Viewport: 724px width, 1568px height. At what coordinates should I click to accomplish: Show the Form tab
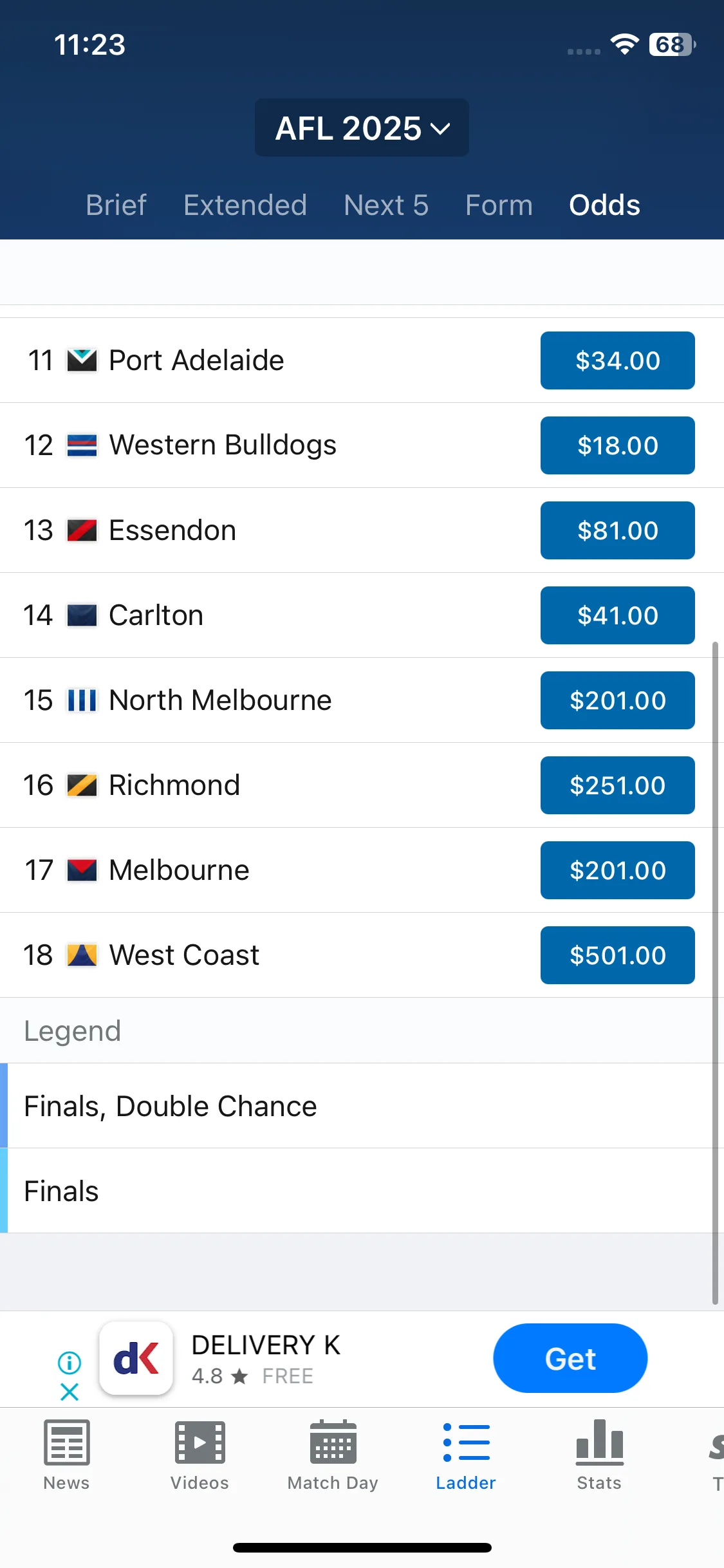tap(499, 205)
